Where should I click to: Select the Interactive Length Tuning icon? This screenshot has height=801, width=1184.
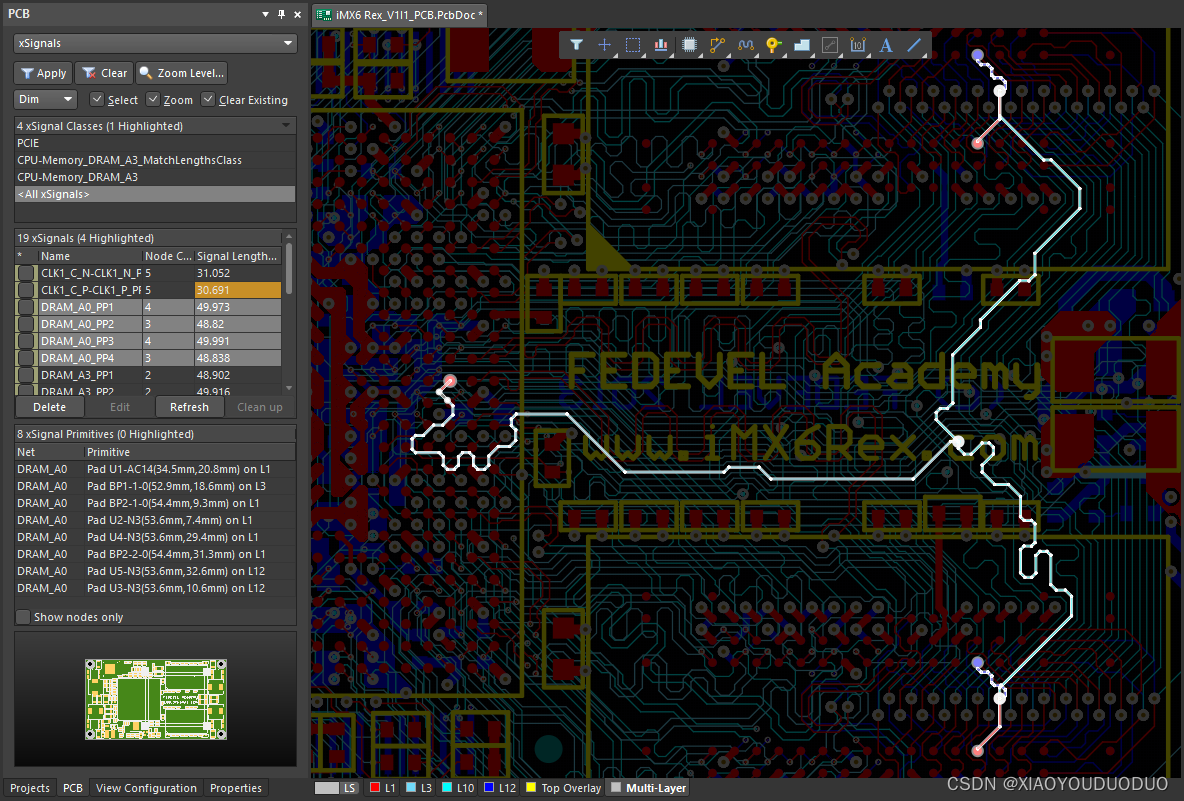click(745, 45)
